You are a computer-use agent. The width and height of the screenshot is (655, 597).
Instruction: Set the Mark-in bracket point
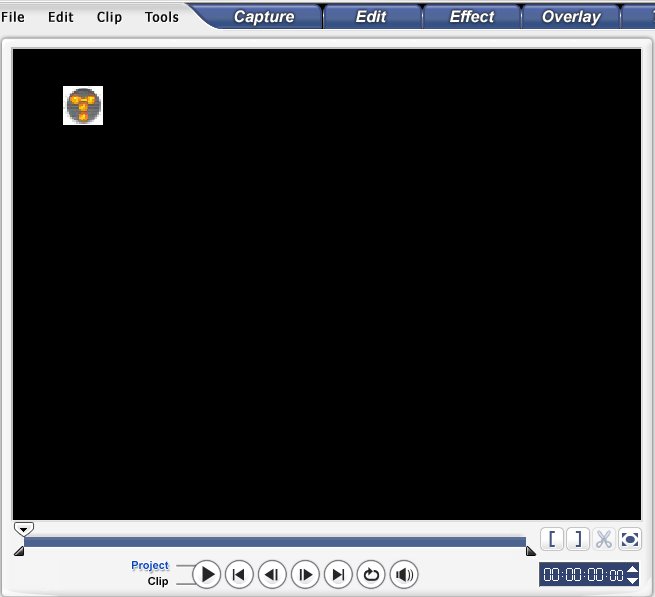pyautogui.click(x=552, y=539)
